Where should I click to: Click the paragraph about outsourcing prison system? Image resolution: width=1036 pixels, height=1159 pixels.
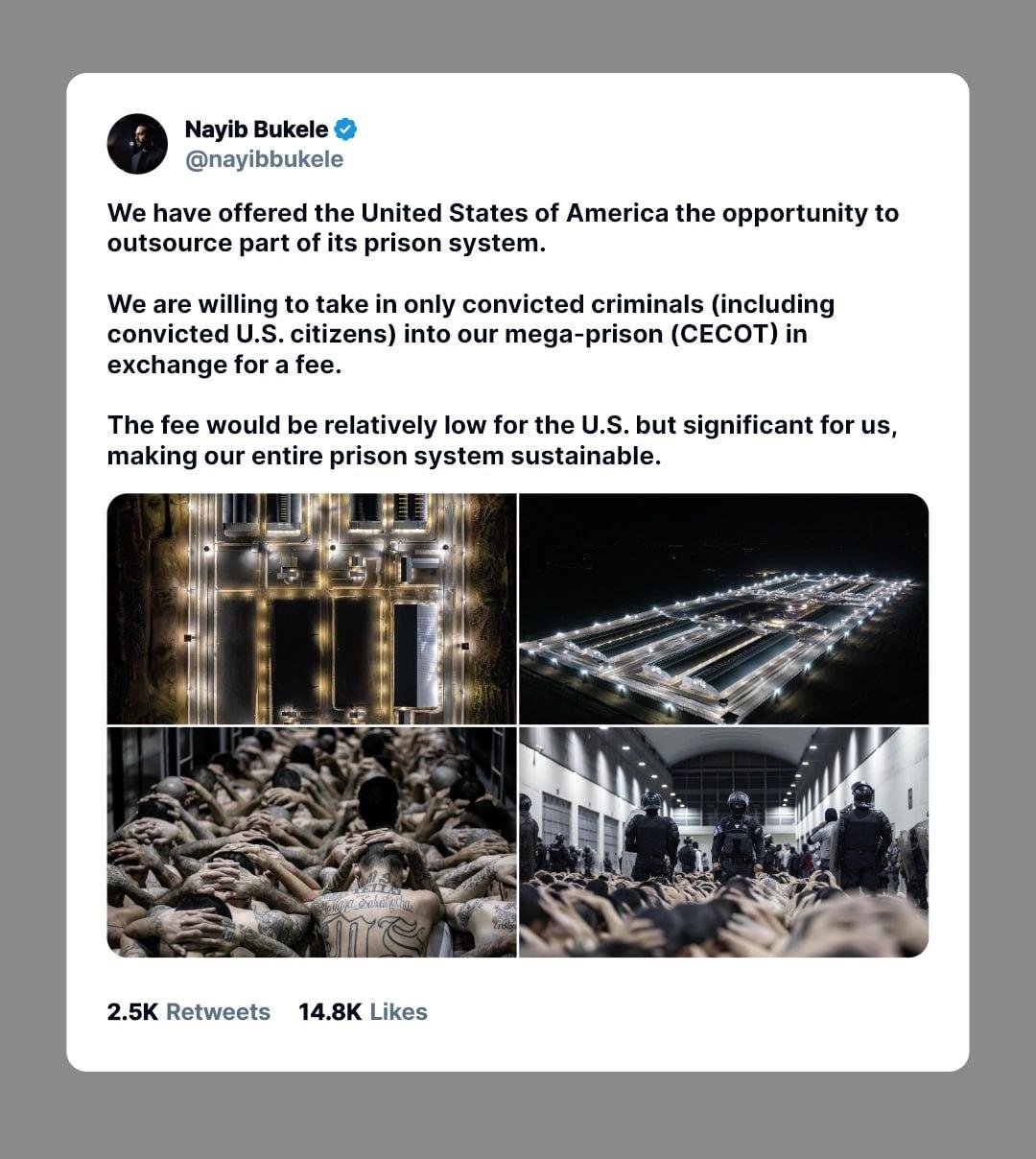click(503, 227)
